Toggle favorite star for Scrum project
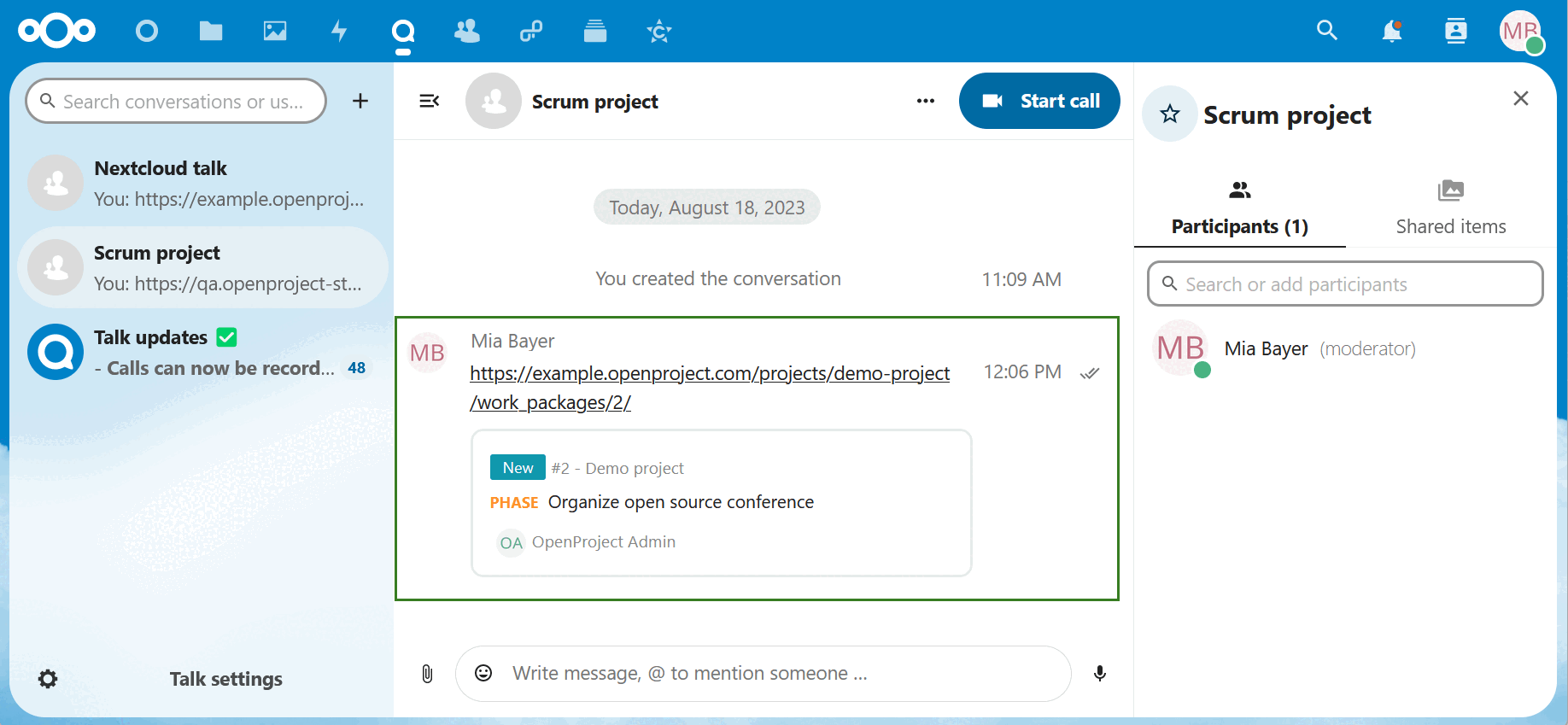The width and height of the screenshot is (1568, 725). [x=1170, y=114]
